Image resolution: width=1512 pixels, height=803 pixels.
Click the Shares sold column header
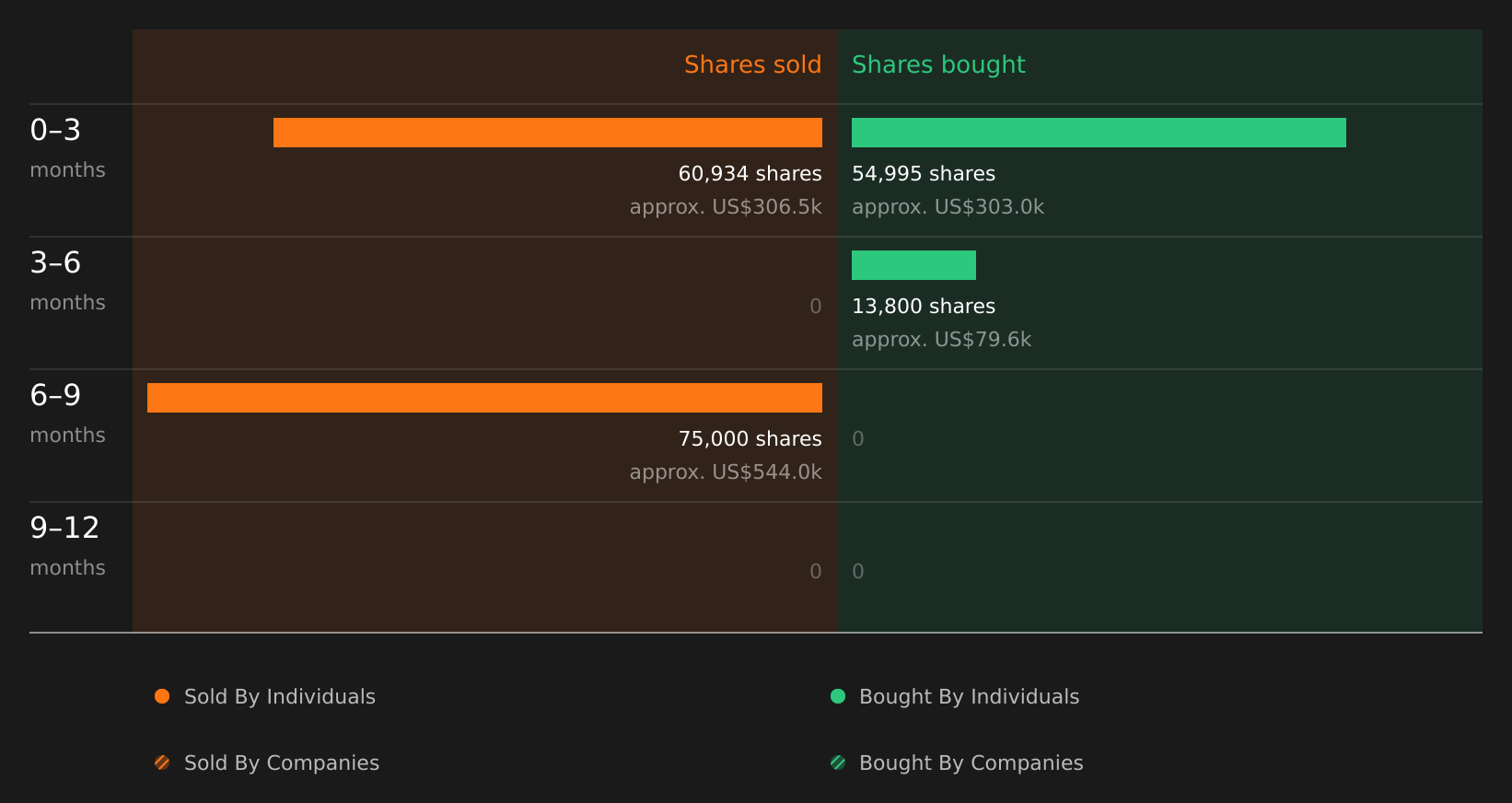click(x=752, y=64)
